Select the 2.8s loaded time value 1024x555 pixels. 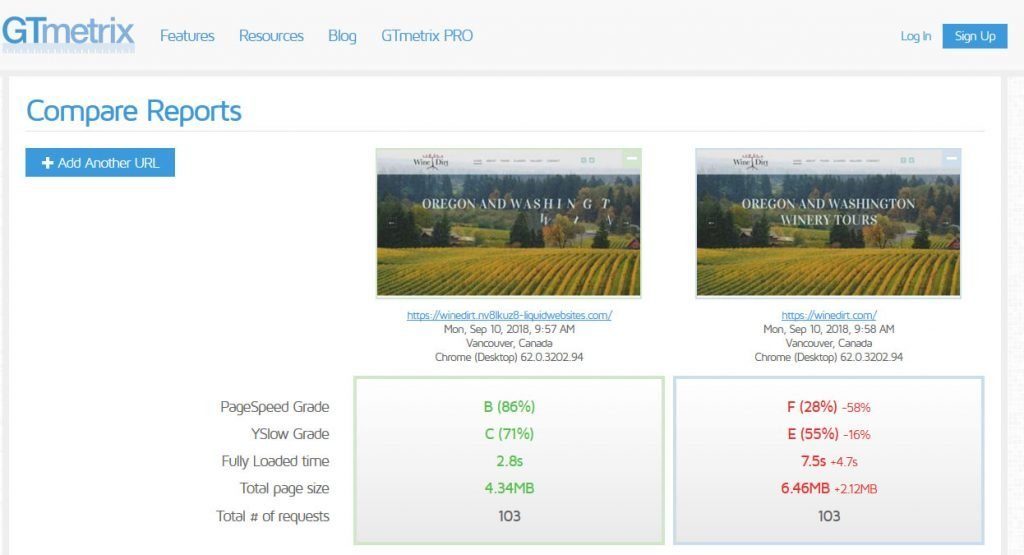coord(509,461)
